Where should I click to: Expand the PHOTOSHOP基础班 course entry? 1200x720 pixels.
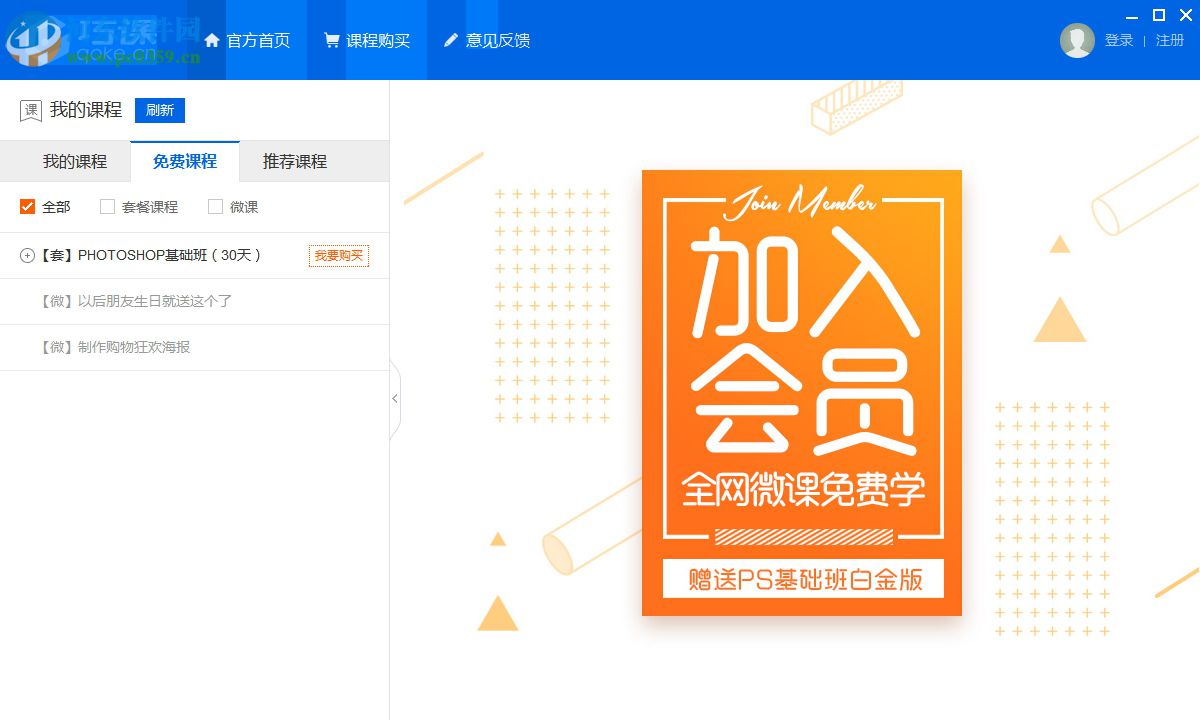click(27, 255)
